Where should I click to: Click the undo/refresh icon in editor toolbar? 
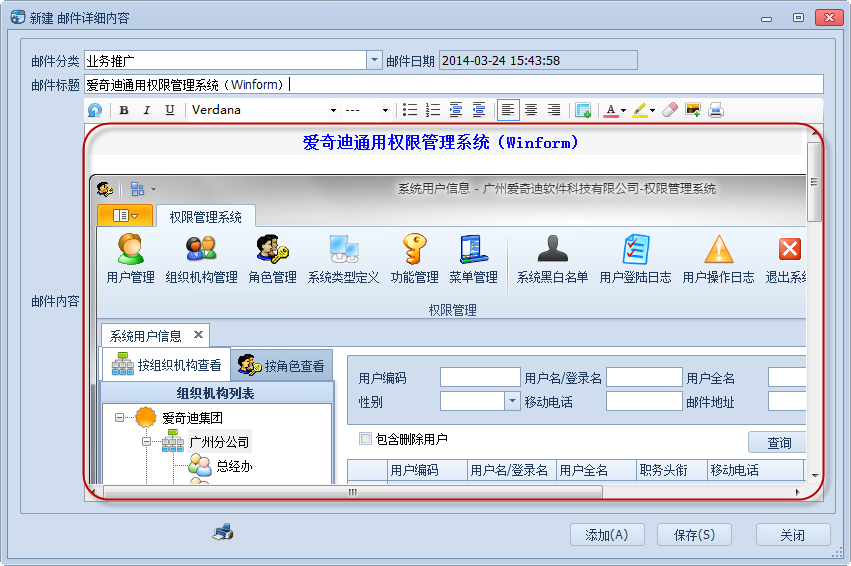coord(95,110)
